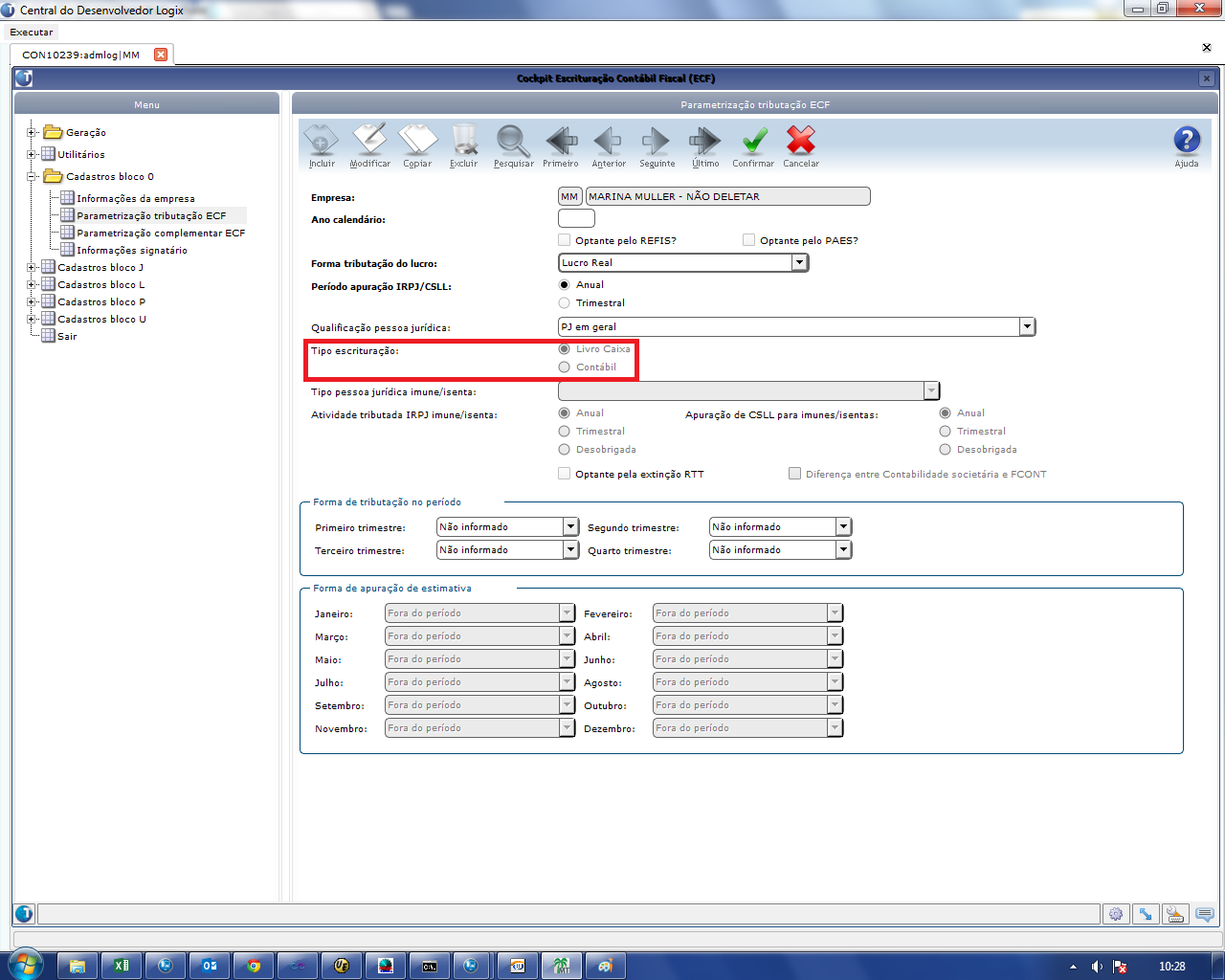Select Contábil for Tipo escrituração
This screenshot has height=980, width=1225.
(565, 367)
